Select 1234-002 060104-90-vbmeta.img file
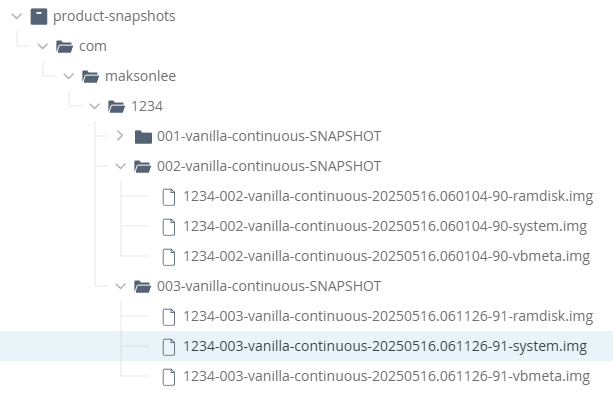This screenshot has height=416, width=613. [387, 256]
